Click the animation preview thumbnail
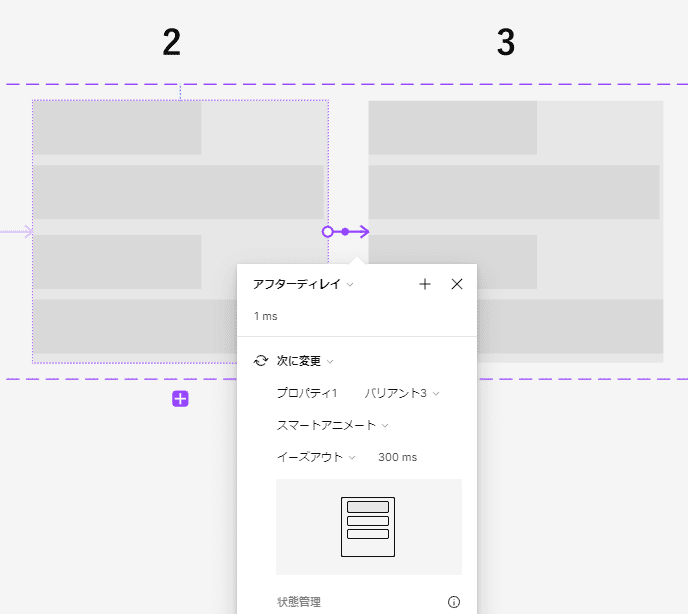This screenshot has width=688, height=614. click(x=369, y=527)
